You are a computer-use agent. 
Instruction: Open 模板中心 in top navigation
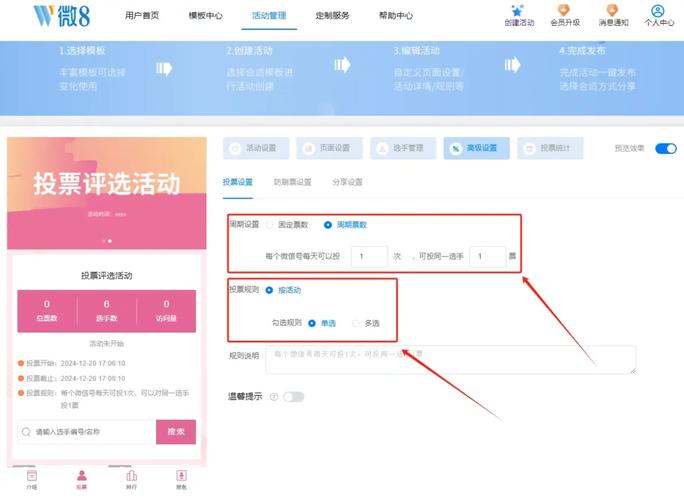coord(206,16)
